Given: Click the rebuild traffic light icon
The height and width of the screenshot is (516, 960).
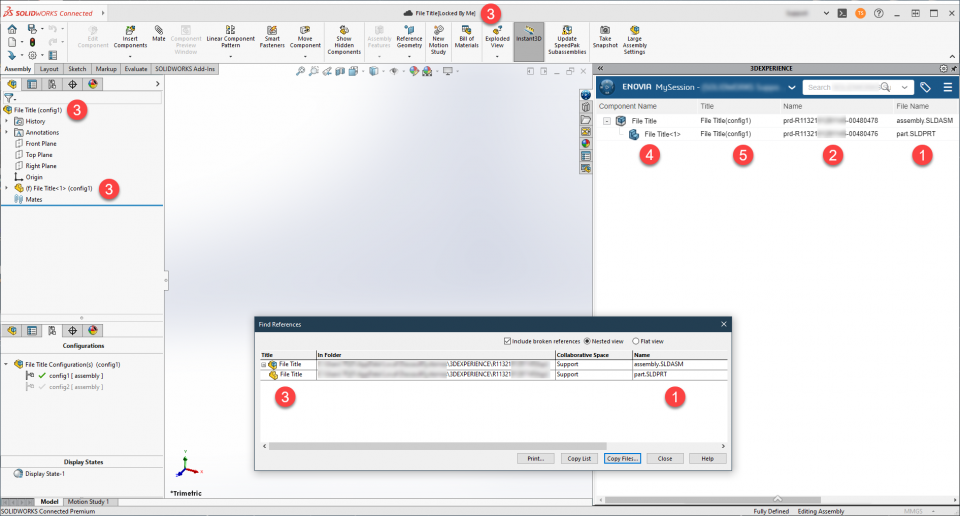Looking at the screenshot, I should point(32,42).
